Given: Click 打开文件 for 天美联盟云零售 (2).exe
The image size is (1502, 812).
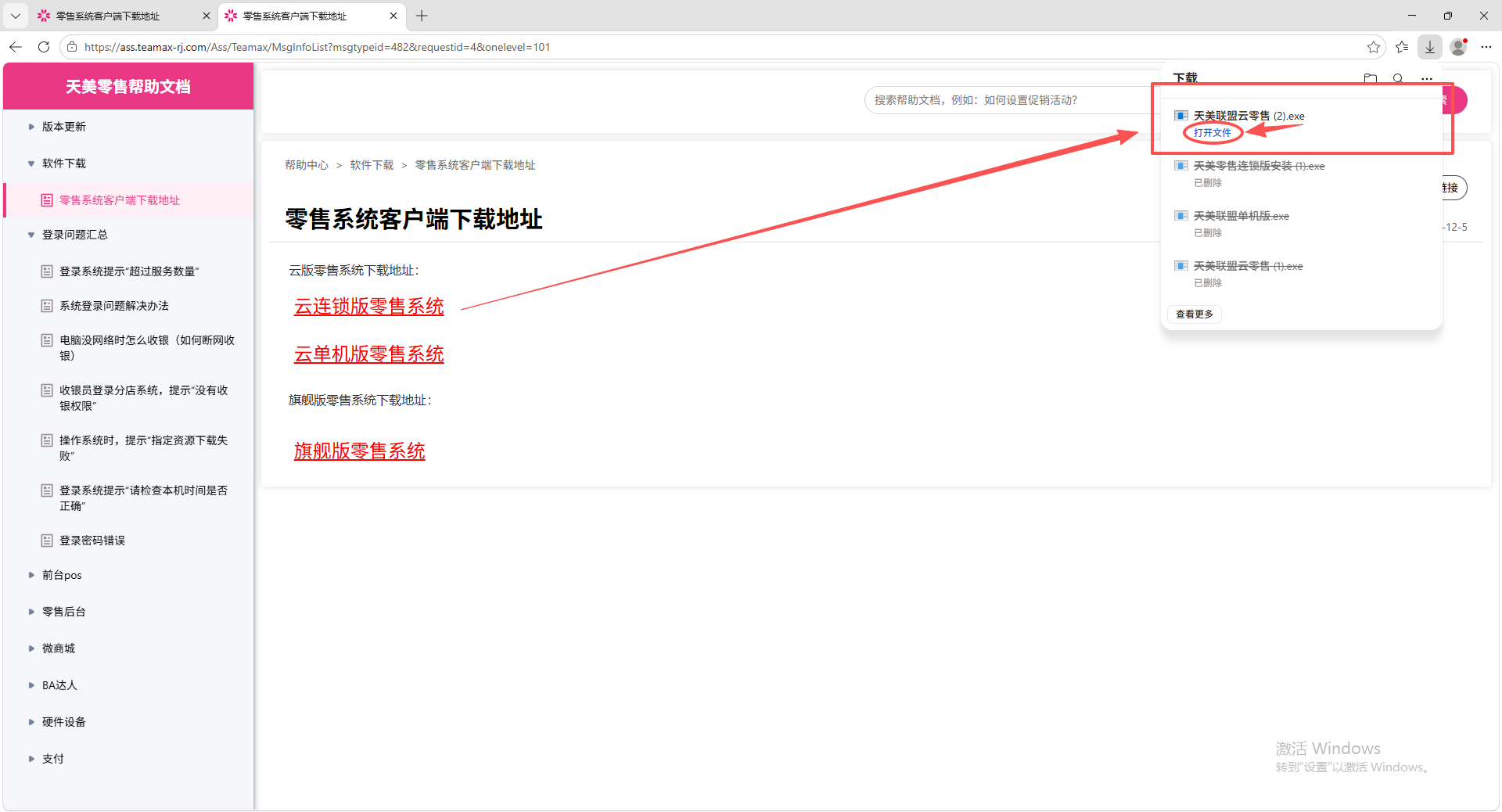Looking at the screenshot, I should pyautogui.click(x=1213, y=133).
